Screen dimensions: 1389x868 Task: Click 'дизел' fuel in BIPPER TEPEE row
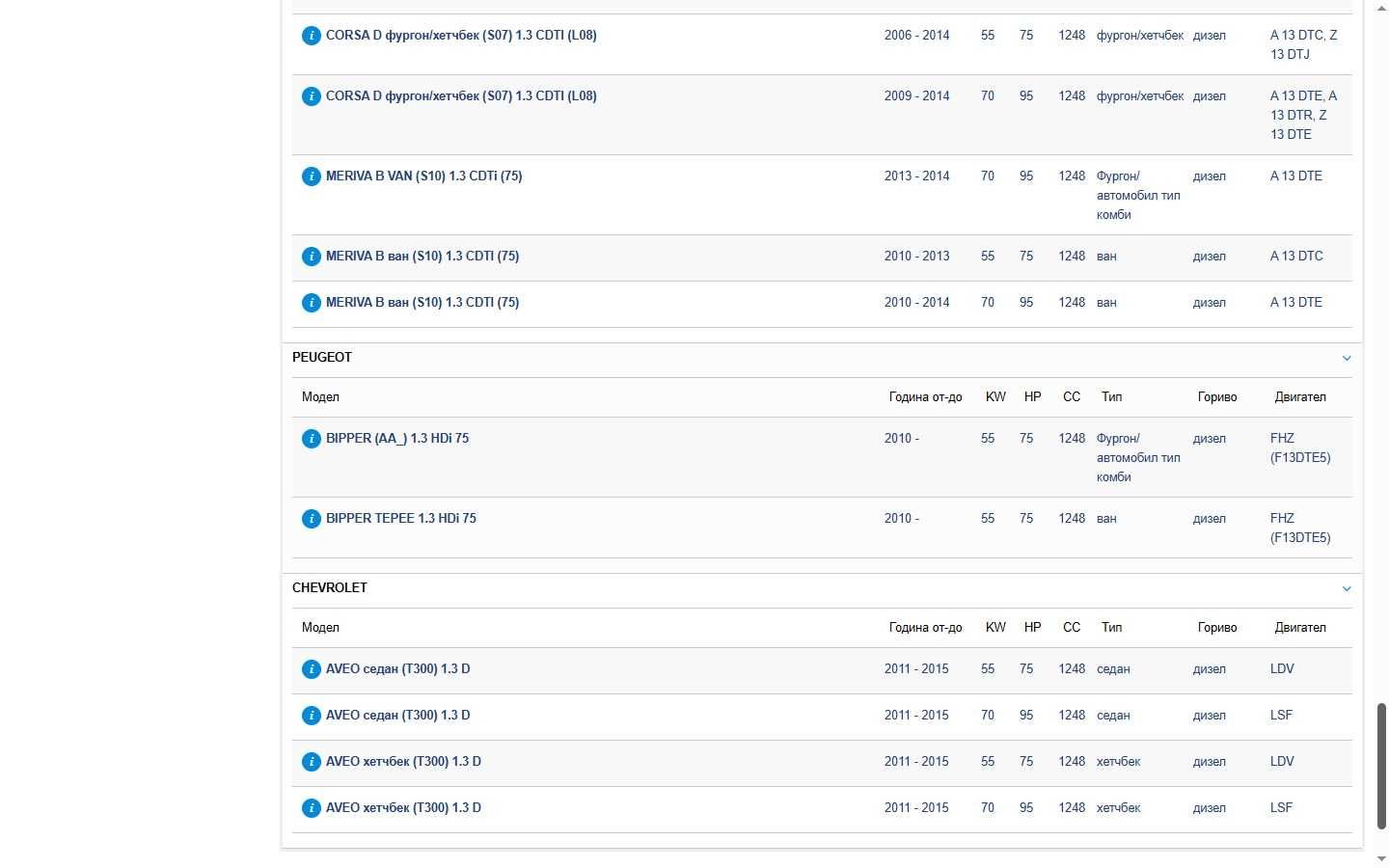(1210, 518)
